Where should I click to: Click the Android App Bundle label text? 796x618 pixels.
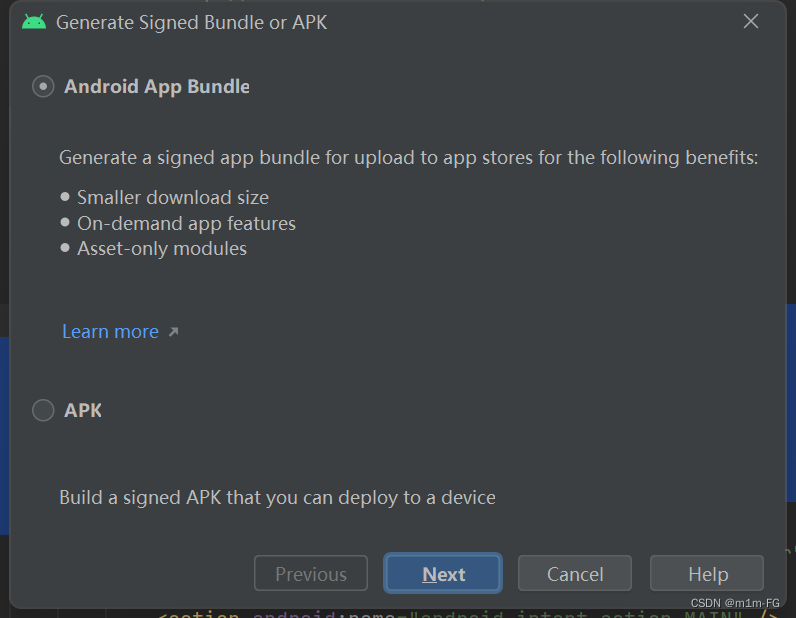[x=157, y=87]
